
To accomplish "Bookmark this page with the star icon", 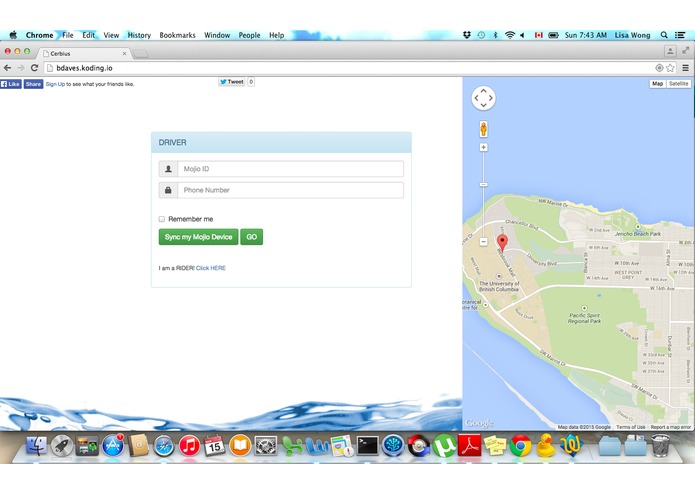I will [670, 68].
